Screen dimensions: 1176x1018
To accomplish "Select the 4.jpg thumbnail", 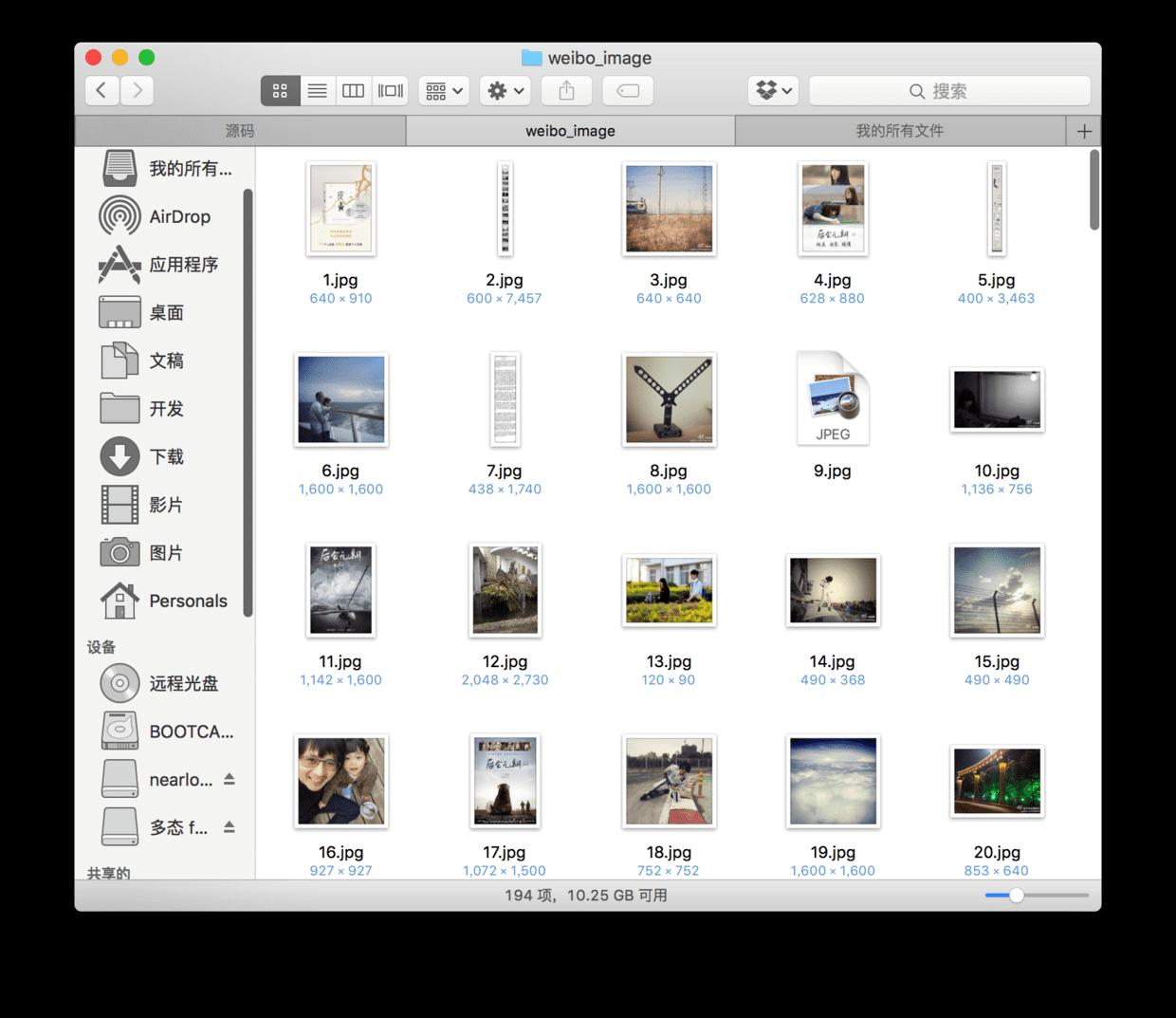I will (x=833, y=209).
